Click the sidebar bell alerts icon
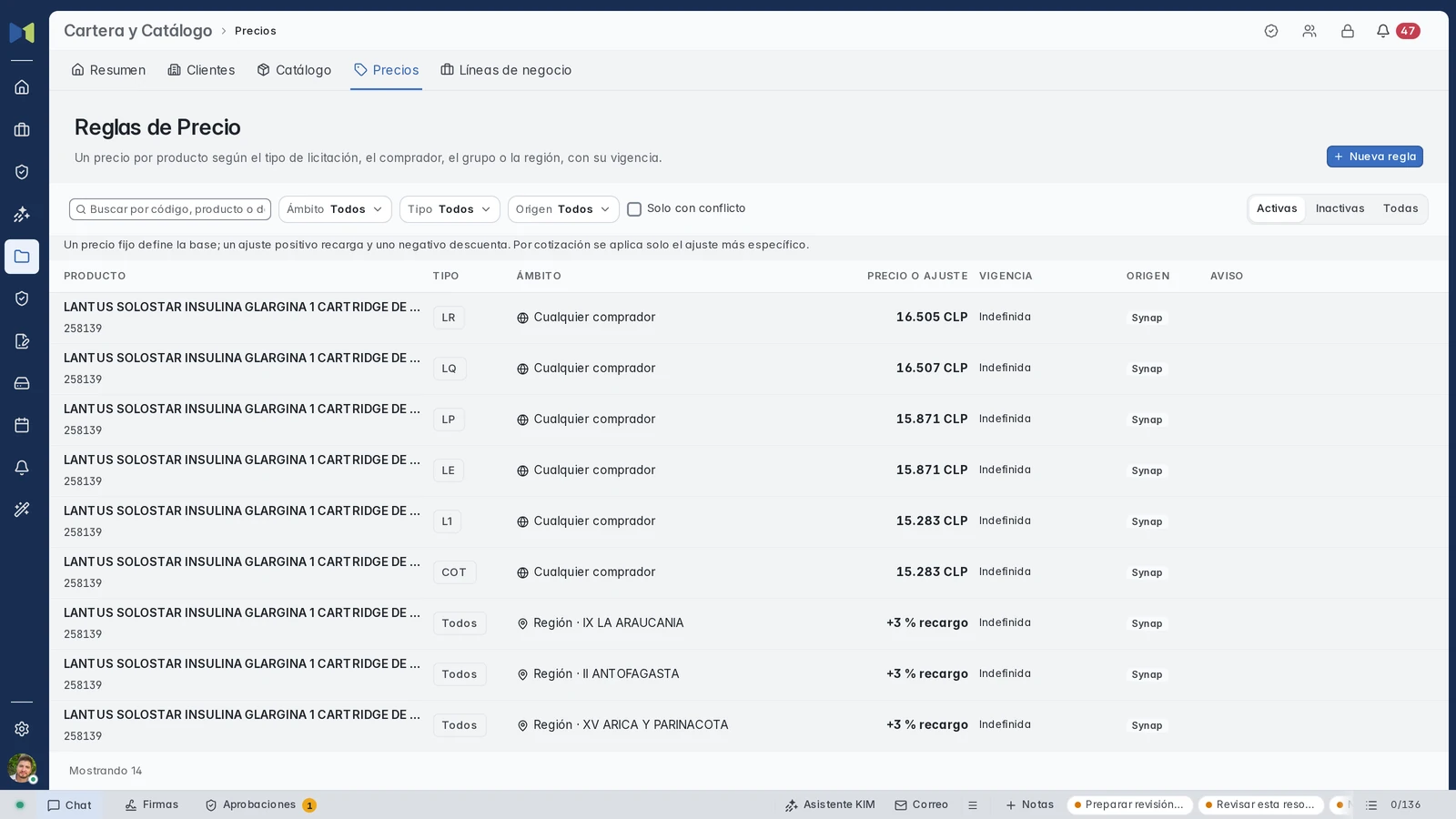The height and width of the screenshot is (819, 1456). [x=22, y=468]
